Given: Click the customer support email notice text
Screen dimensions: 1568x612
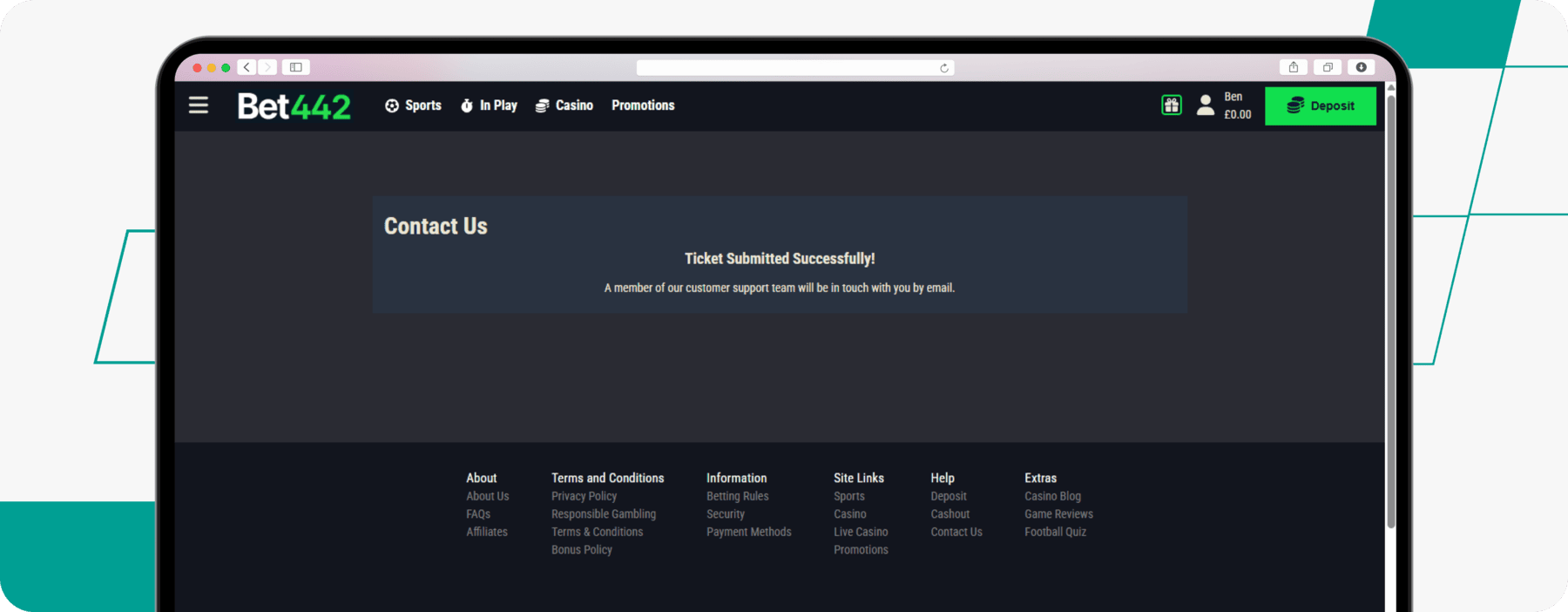Looking at the screenshot, I should pyautogui.click(x=780, y=288).
